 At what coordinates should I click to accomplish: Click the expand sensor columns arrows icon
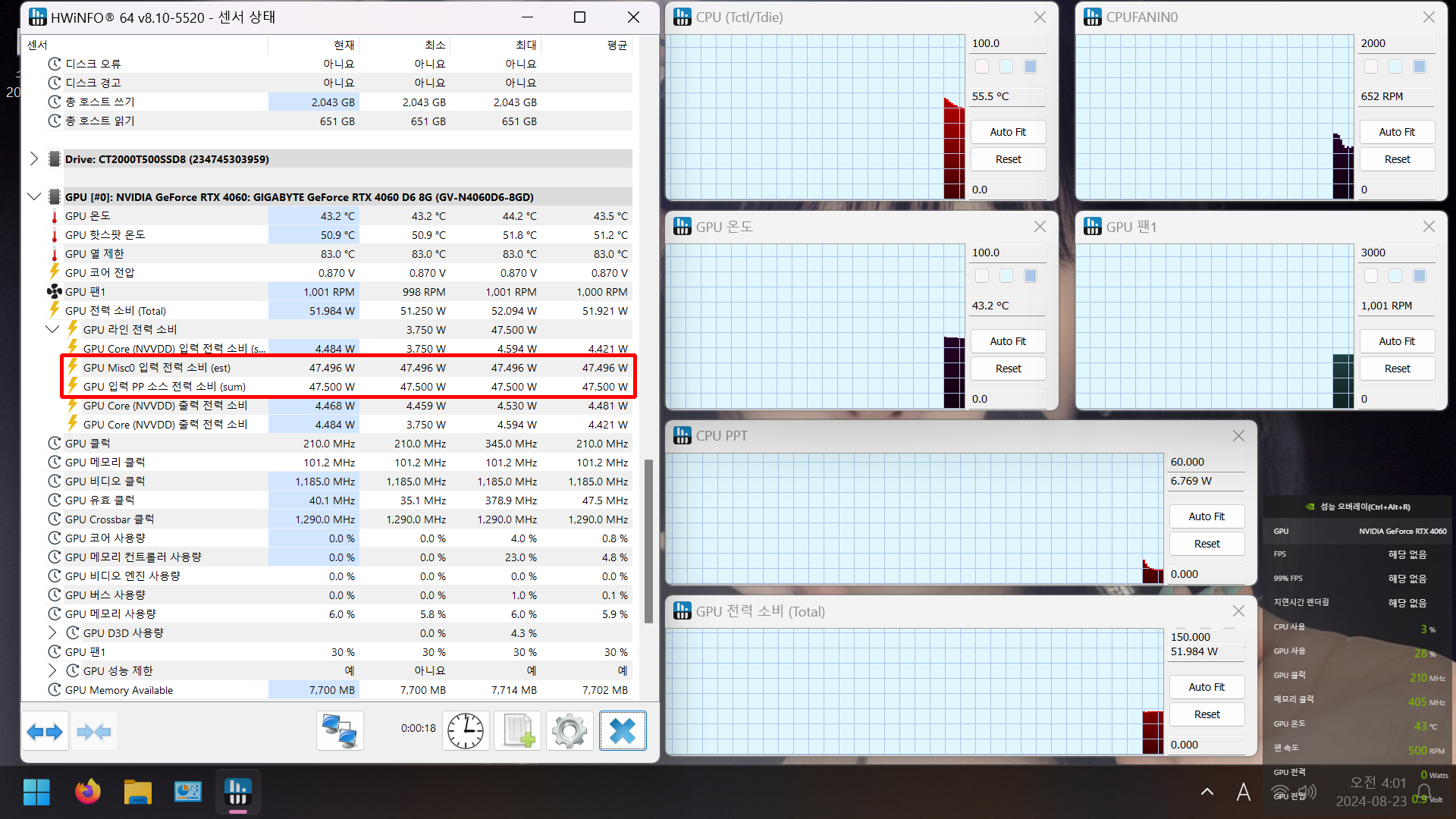click(x=45, y=731)
